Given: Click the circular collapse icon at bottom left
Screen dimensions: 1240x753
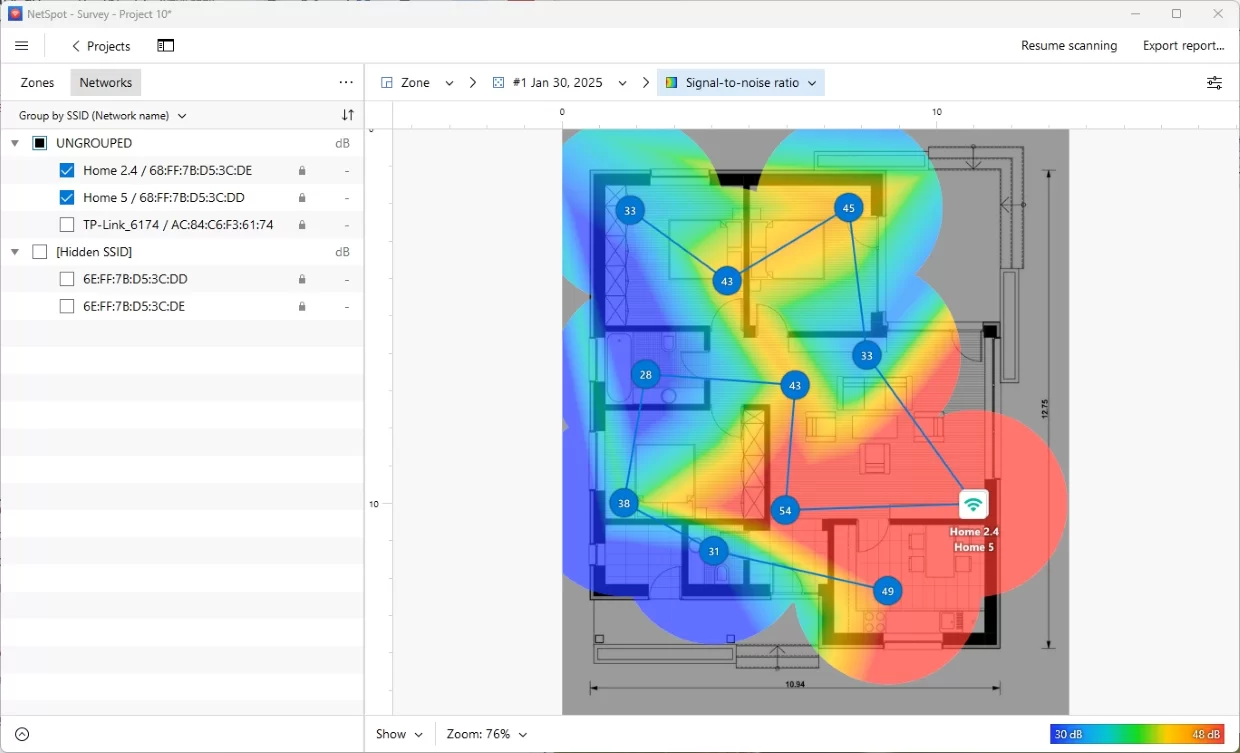Looking at the screenshot, I should point(22,734).
